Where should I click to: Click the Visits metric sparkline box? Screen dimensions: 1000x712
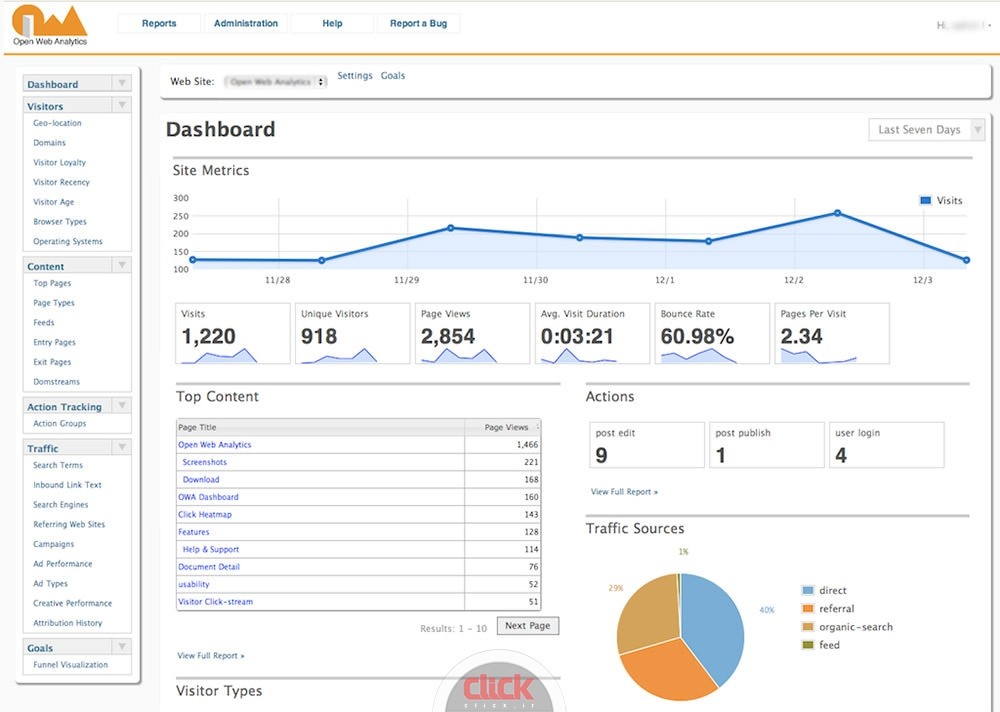pos(232,334)
